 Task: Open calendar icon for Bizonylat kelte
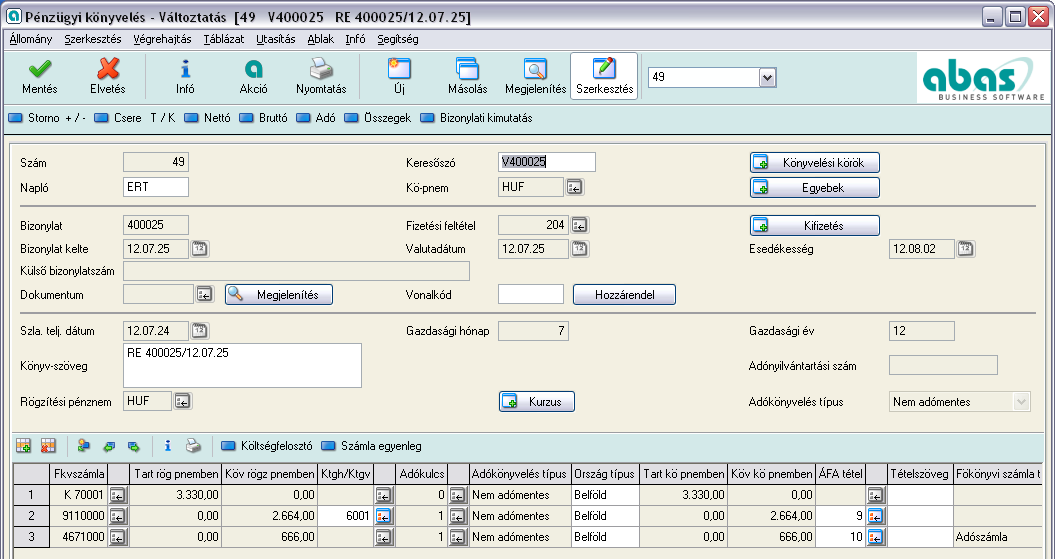200,249
